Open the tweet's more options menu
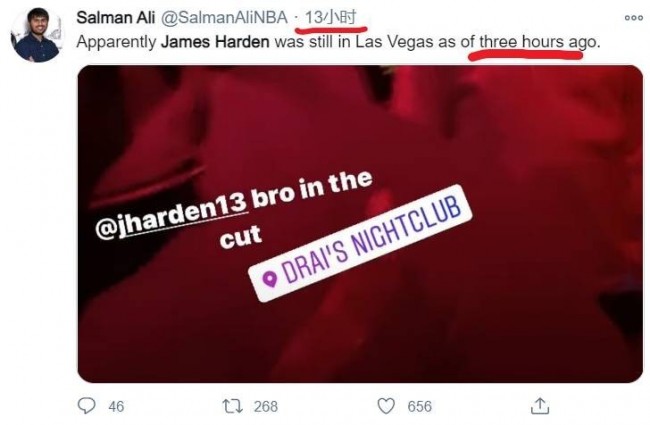650x425 pixels. (x=634, y=17)
